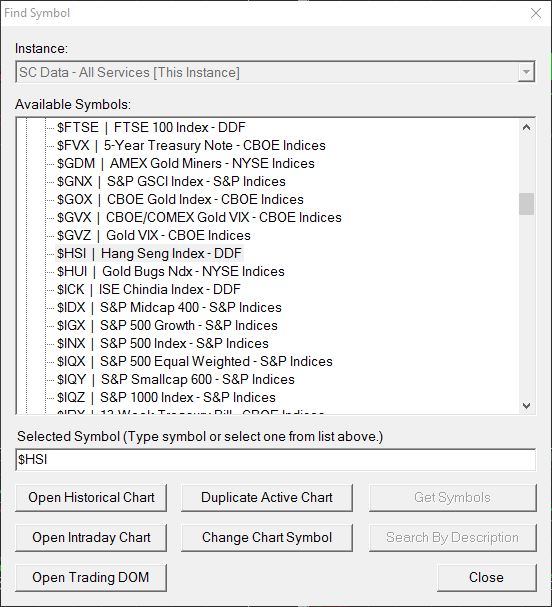Click the Close button
This screenshot has width=552, height=607.
tap(487, 577)
